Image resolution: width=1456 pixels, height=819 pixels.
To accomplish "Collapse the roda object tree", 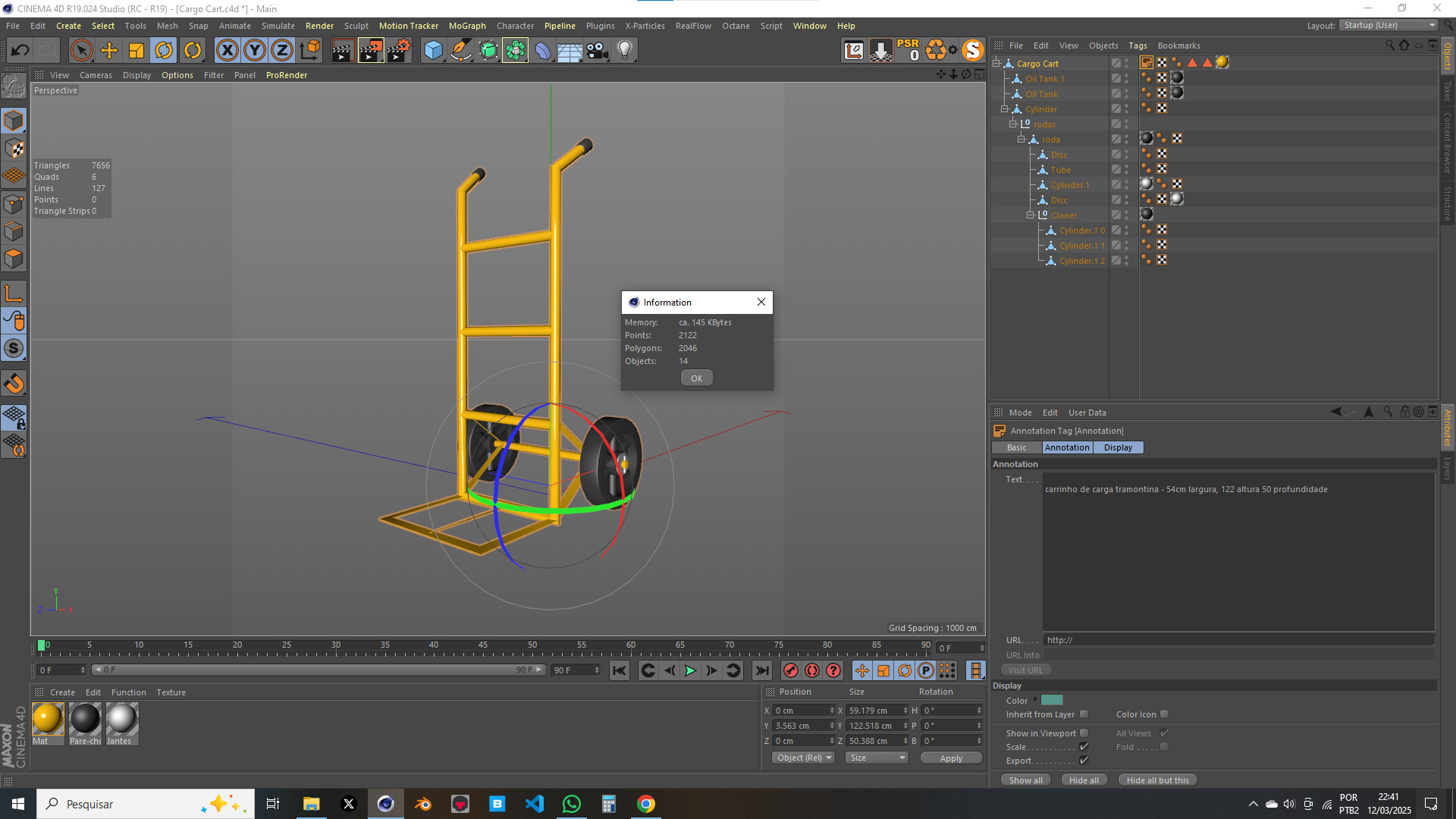I will pos(1021,140).
